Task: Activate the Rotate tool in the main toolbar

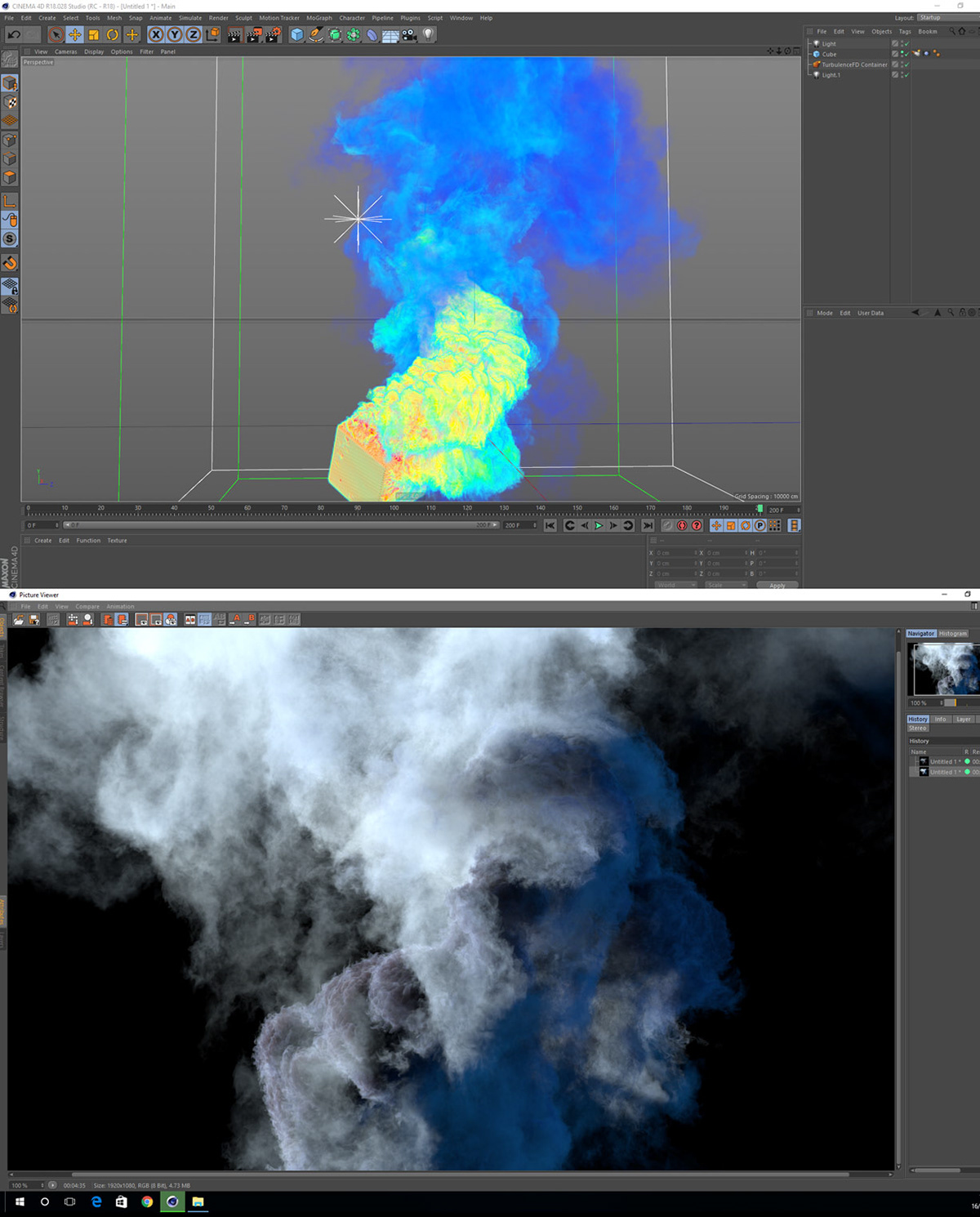Action: click(x=113, y=34)
